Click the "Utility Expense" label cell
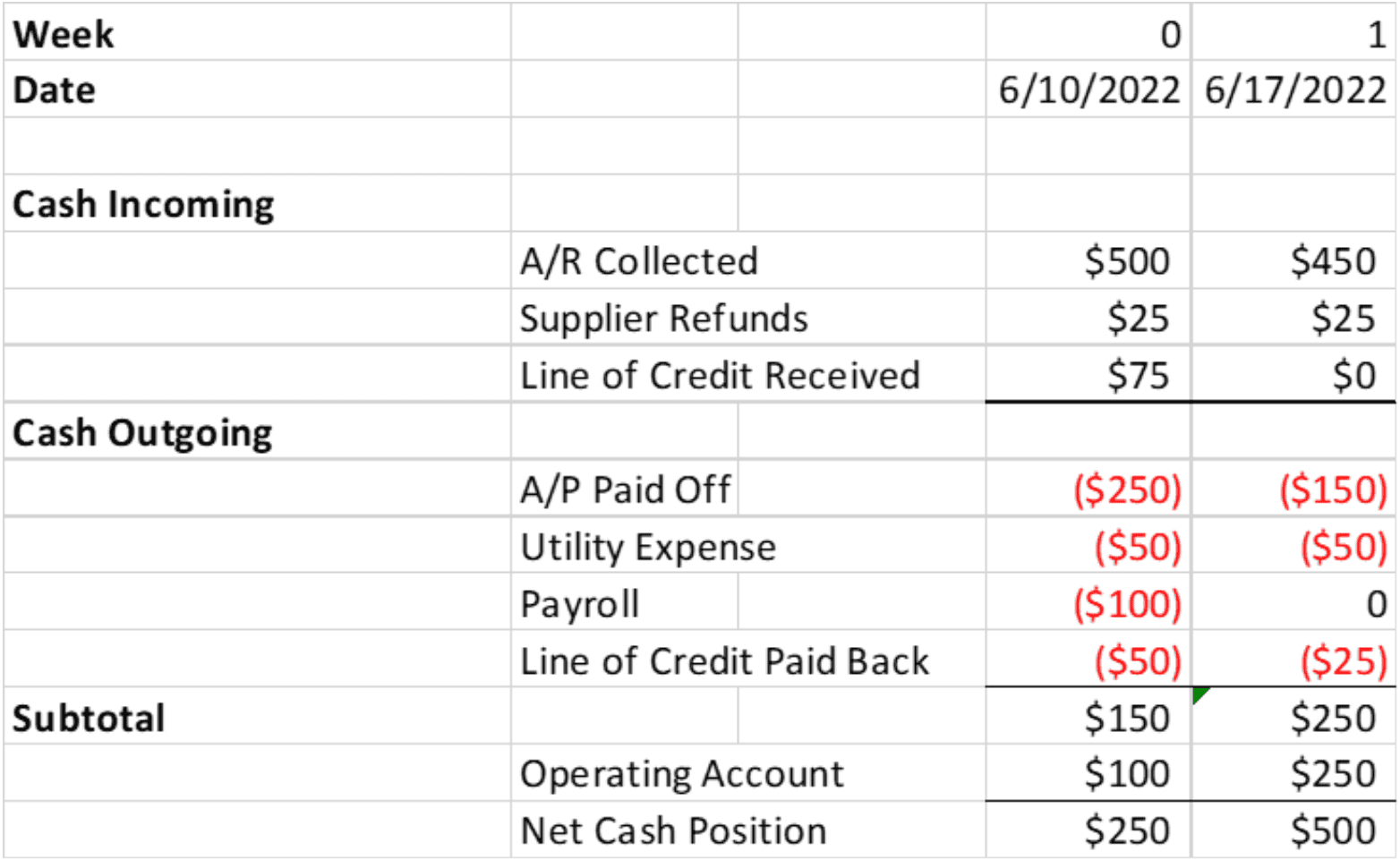Image resolution: width=1400 pixels, height=860 pixels. [x=648, y=548]
